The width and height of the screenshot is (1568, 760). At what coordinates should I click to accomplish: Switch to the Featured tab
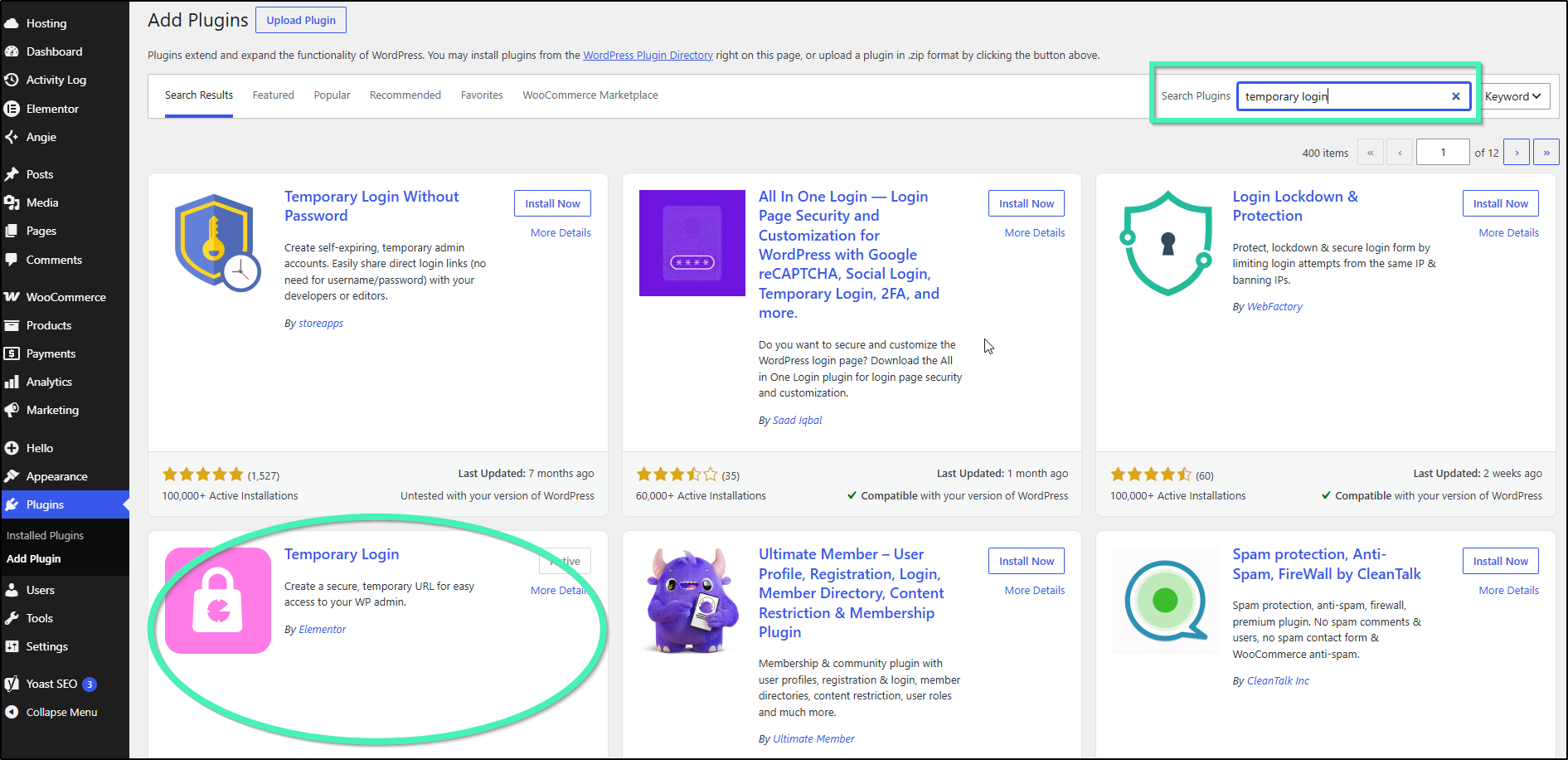click(274, 95)
